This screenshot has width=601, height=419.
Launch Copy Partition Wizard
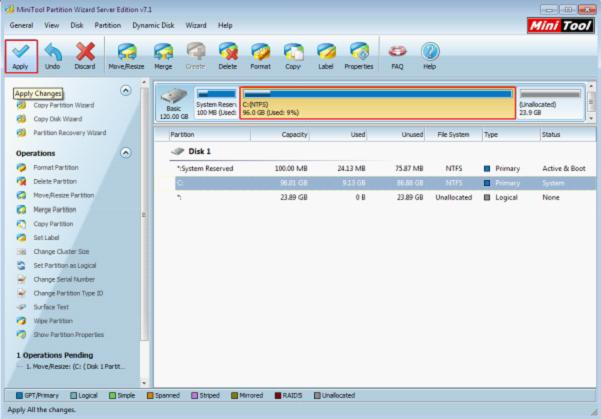[56, 105]
